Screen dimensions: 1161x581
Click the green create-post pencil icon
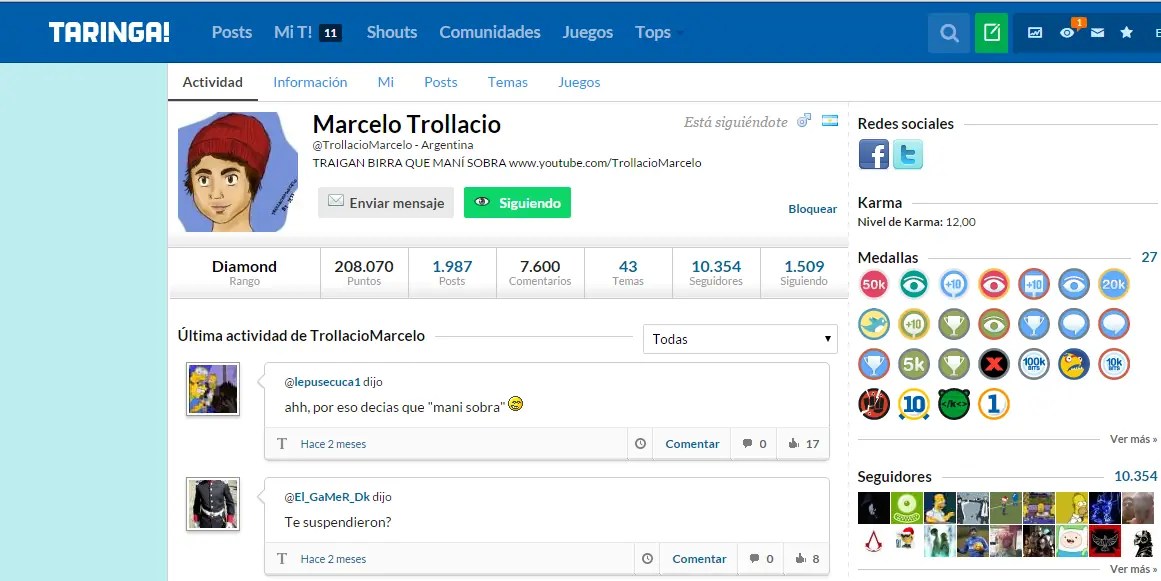pyautogui.click(x=991, y=33)
